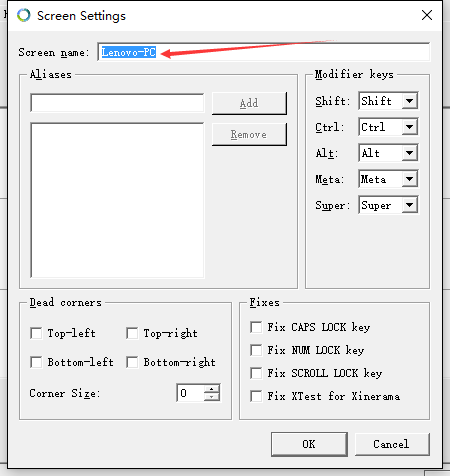Close the Screen Settings dialog
The width and height of the screenshot is (450, 476).
click(427, 15)
